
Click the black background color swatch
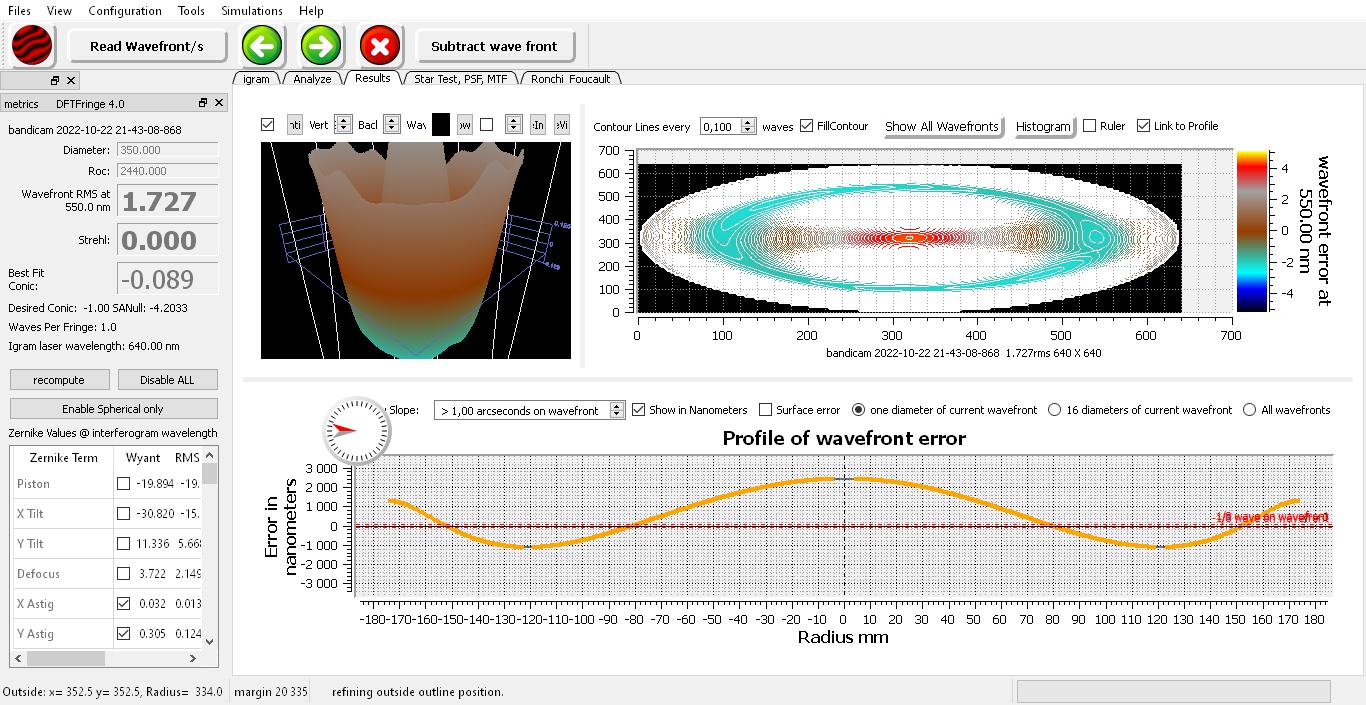(440, 125)
